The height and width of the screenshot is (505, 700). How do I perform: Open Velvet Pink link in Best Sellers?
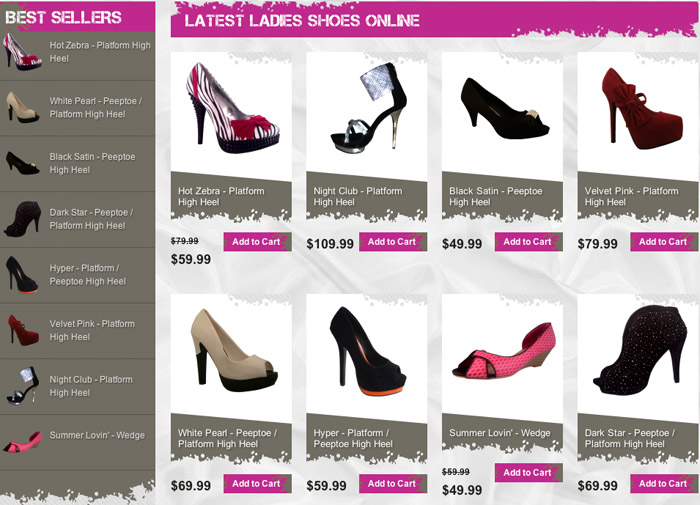click(92, 330)
